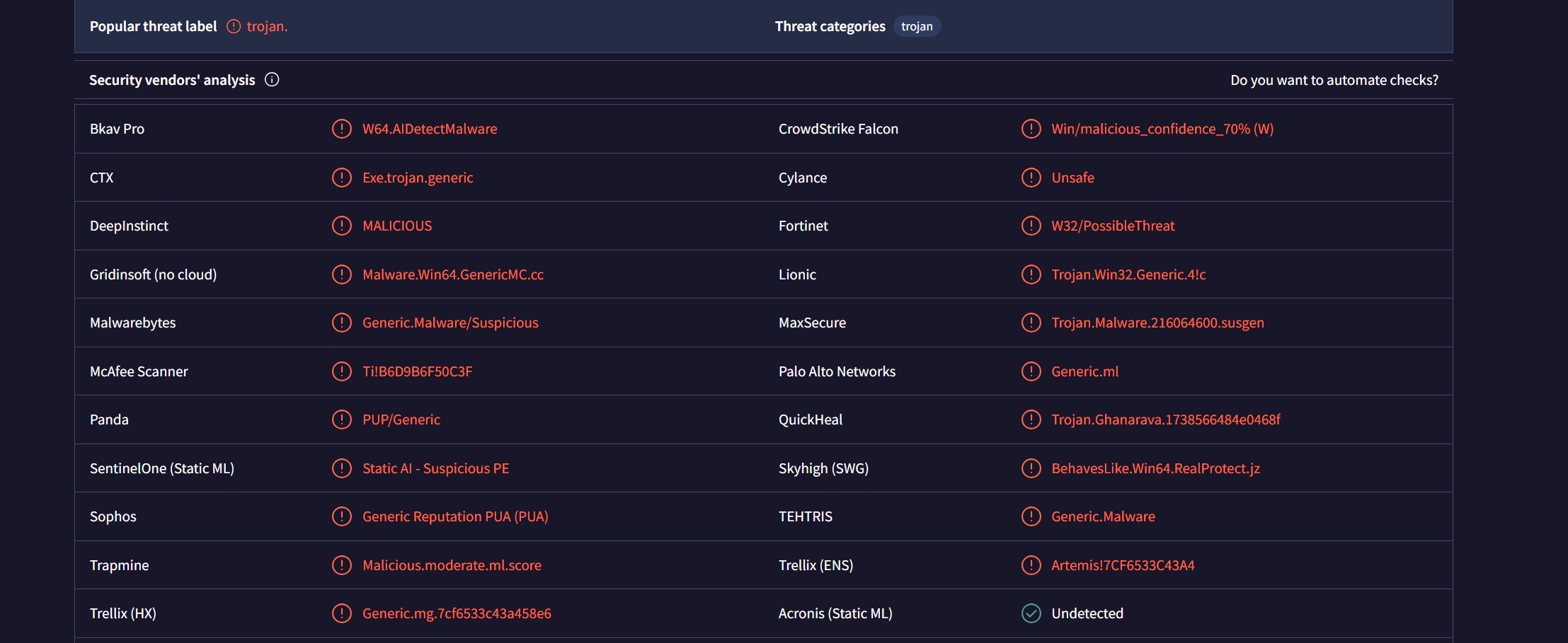
Task: Click the warning icon next to Unsafe result
Action: (x=1031, y=178)
